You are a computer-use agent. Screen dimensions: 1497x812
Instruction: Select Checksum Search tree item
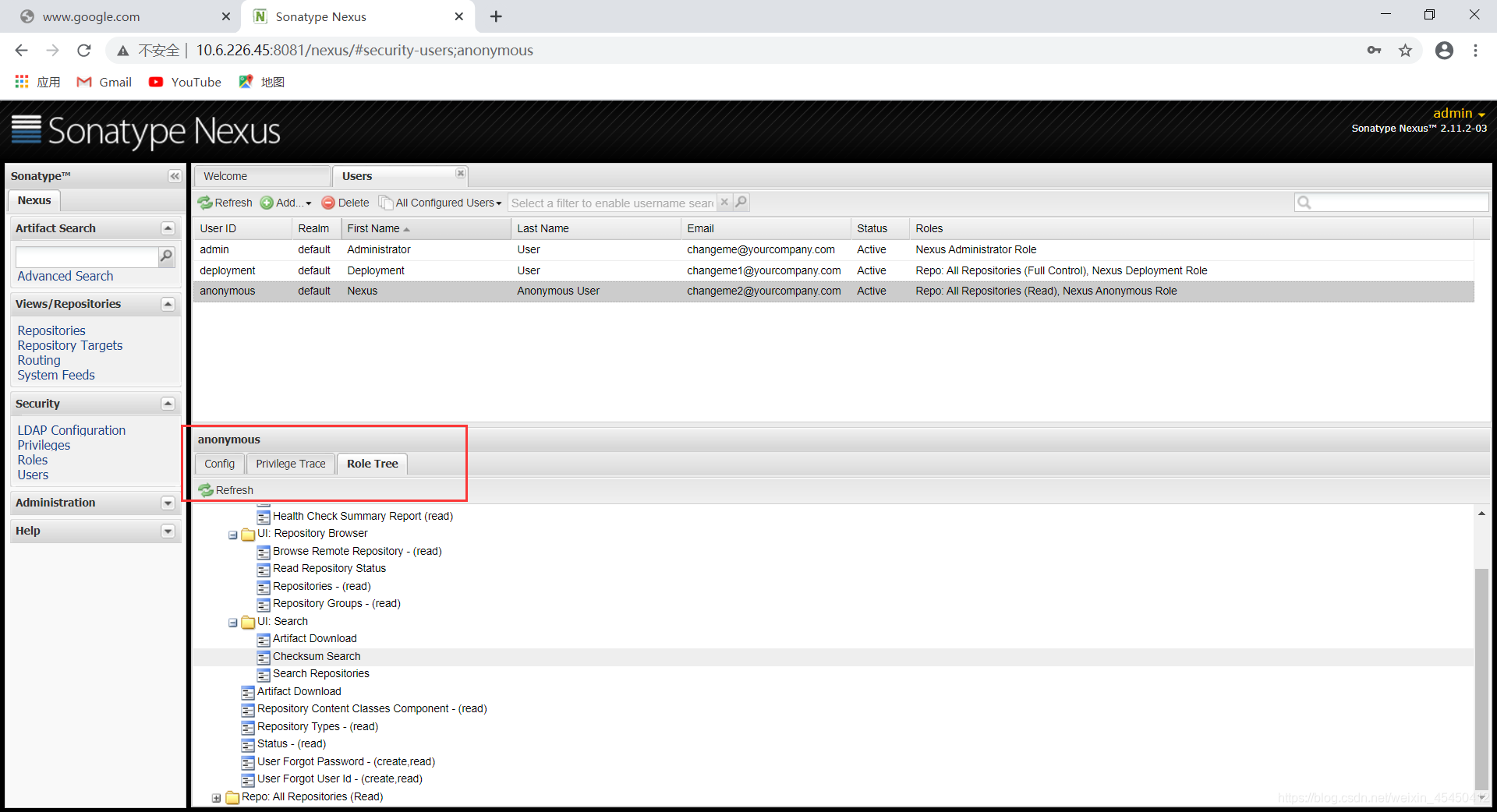pyautogui.click(x=317, y=656)
